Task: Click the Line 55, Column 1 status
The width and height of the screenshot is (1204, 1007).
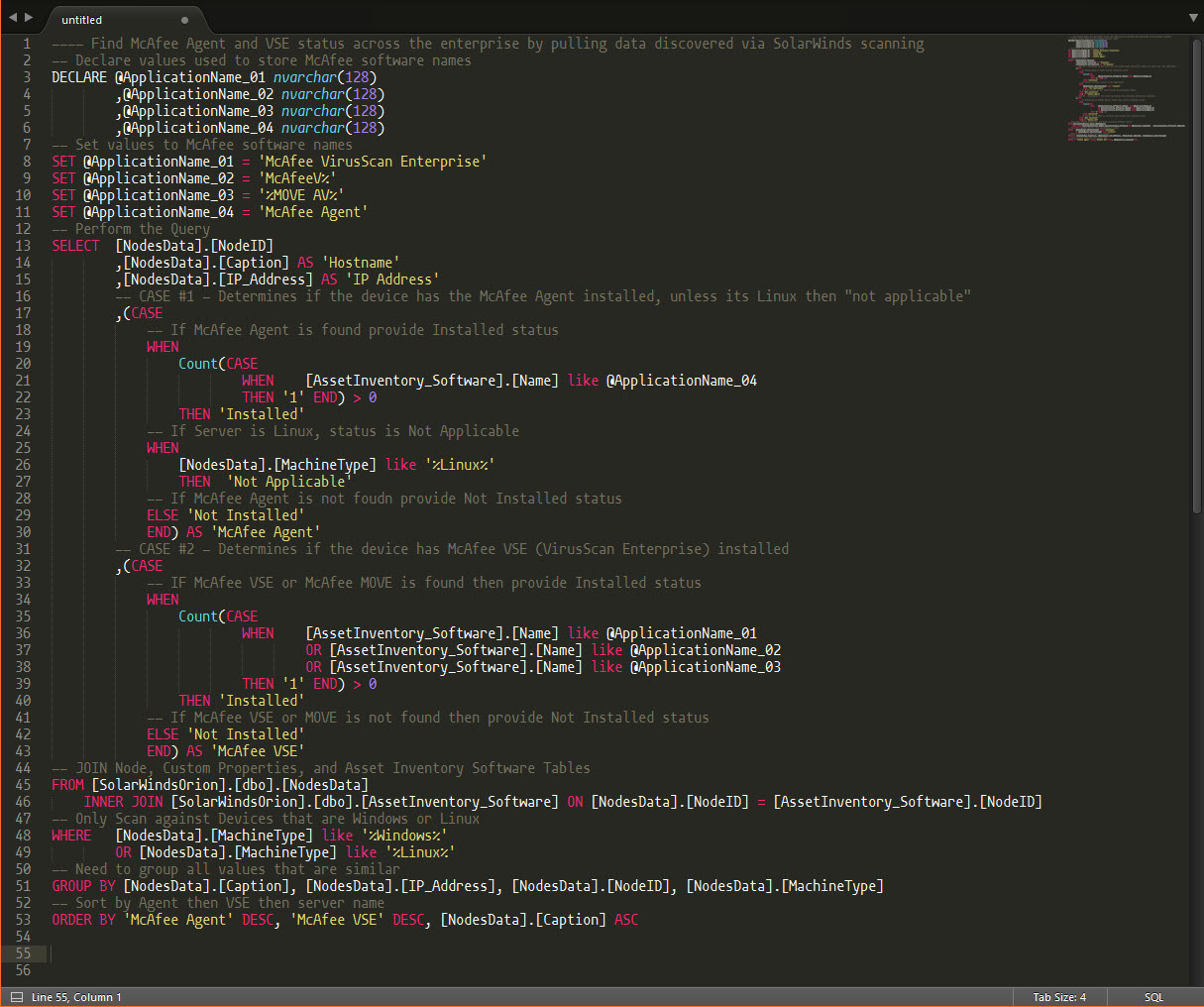Action: (x=76, y=997)
